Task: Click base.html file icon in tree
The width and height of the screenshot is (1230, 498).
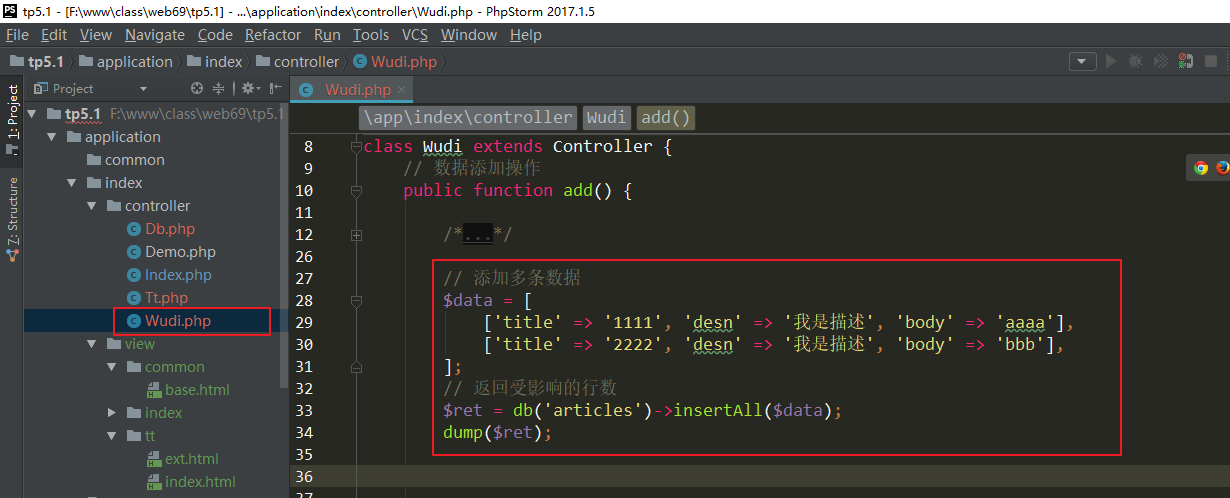Action: pos(154,390)
